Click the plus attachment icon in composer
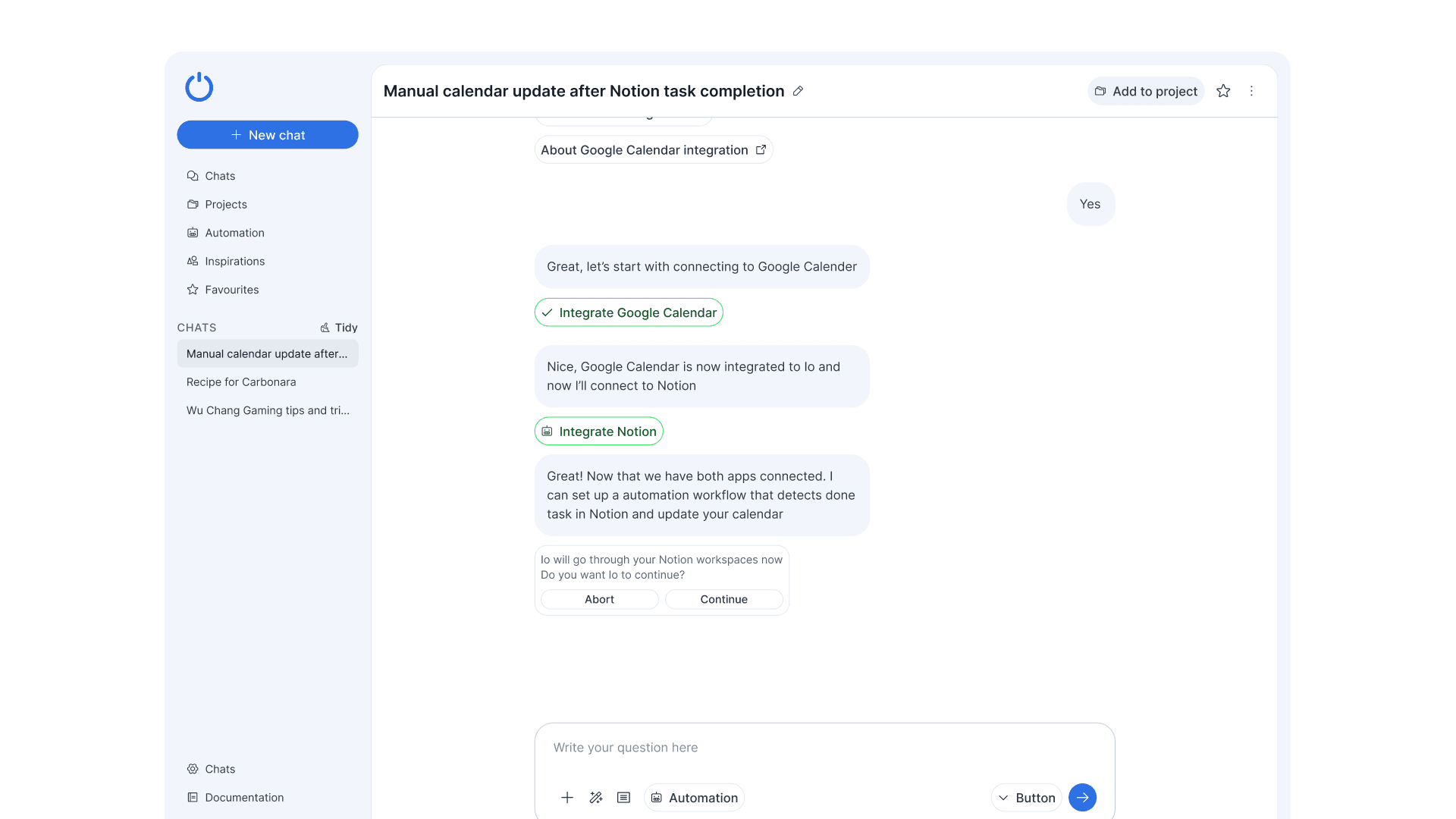Image resolution: width=1456 pixels, height=819 pixels. 566,797
